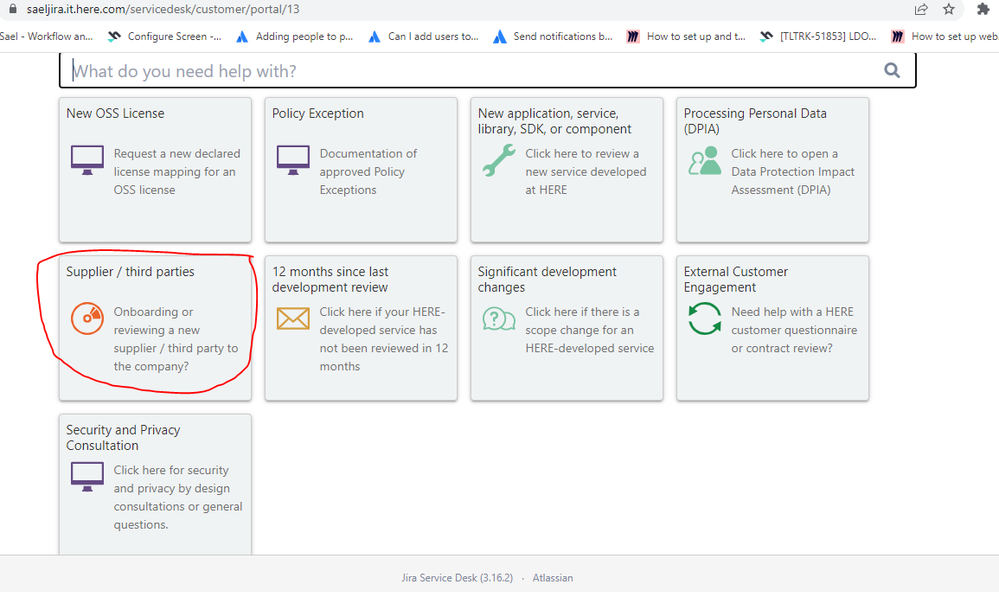Open Security and Privacy Consultation title
Screen dimensions: 999x592
[123, 437]
